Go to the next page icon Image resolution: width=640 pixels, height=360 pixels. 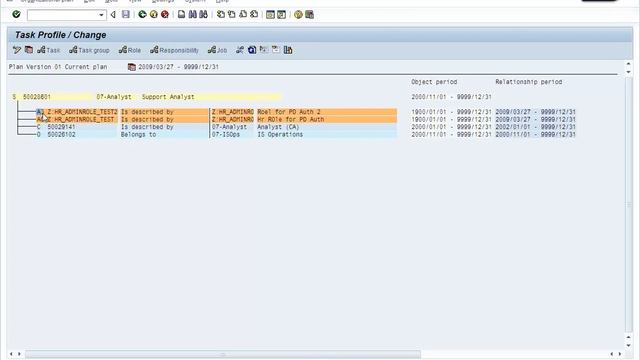[x=243, y=15]
